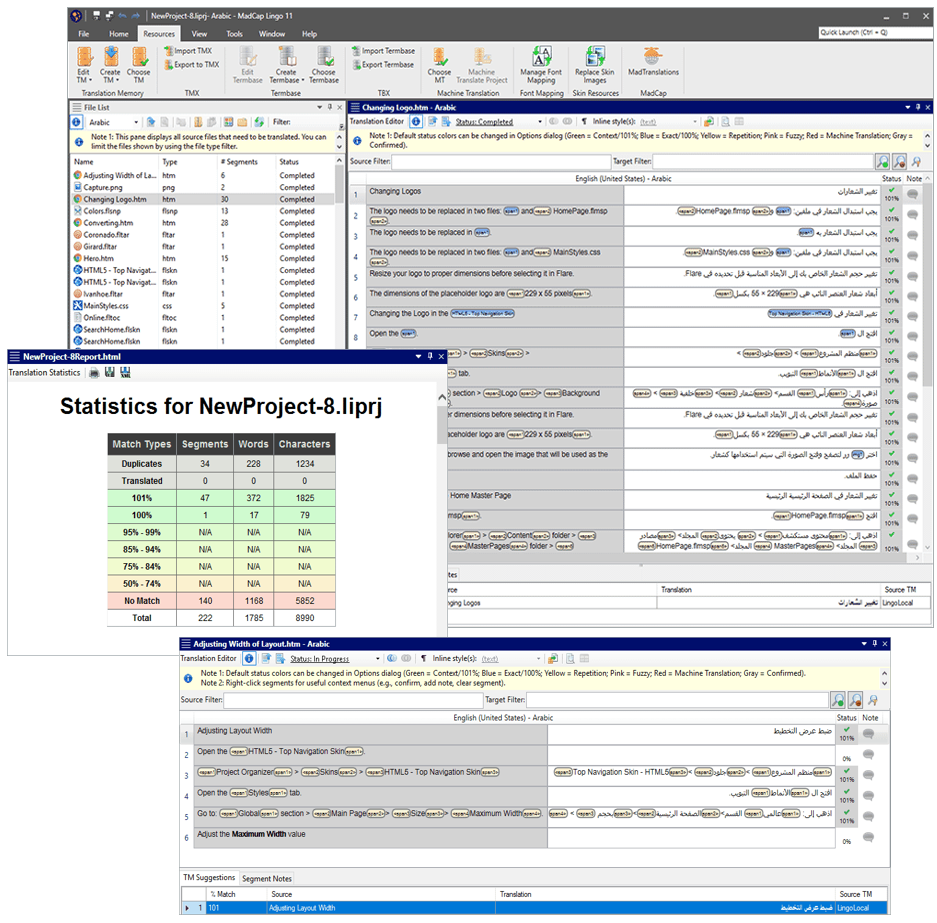Open Inline style(s) dropdown in Adjusting Width editor
937x923 pixels.
click(538, 659)
